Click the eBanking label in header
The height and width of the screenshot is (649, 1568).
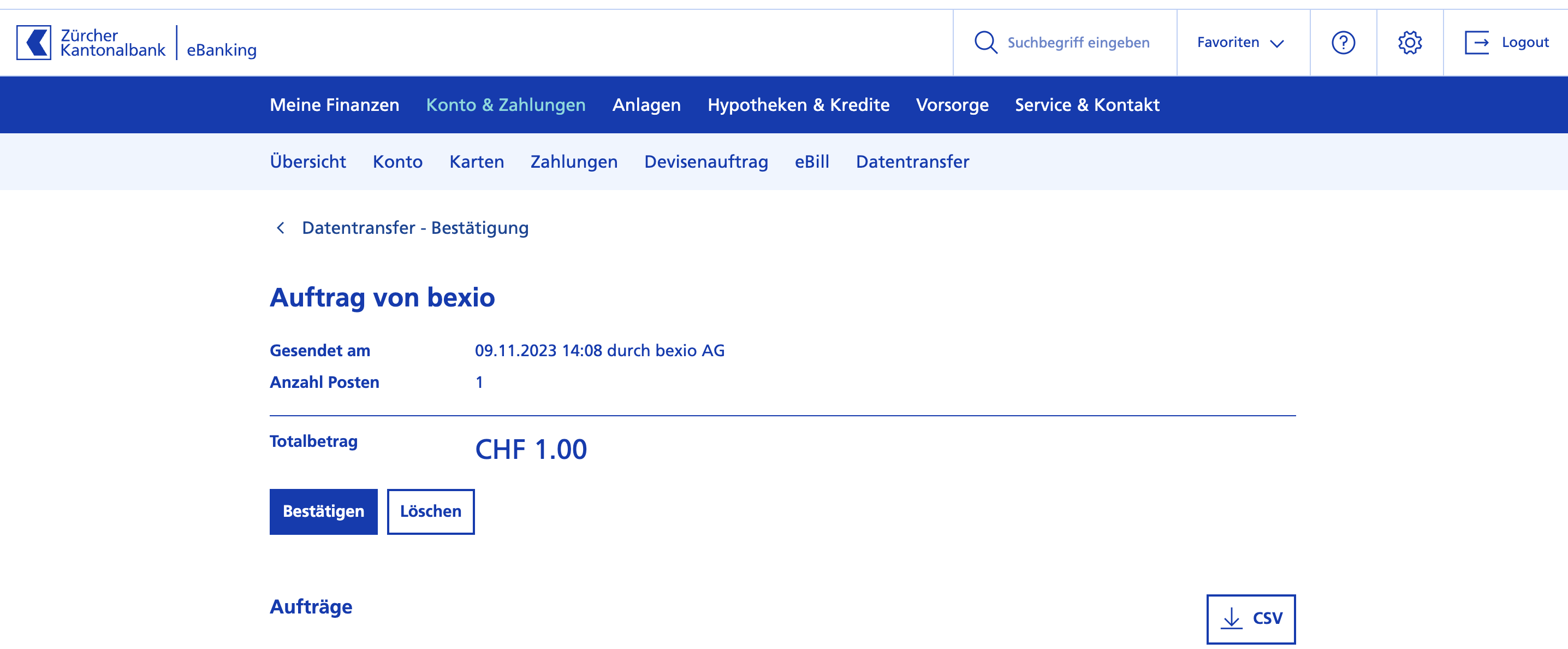pos(222,50)
